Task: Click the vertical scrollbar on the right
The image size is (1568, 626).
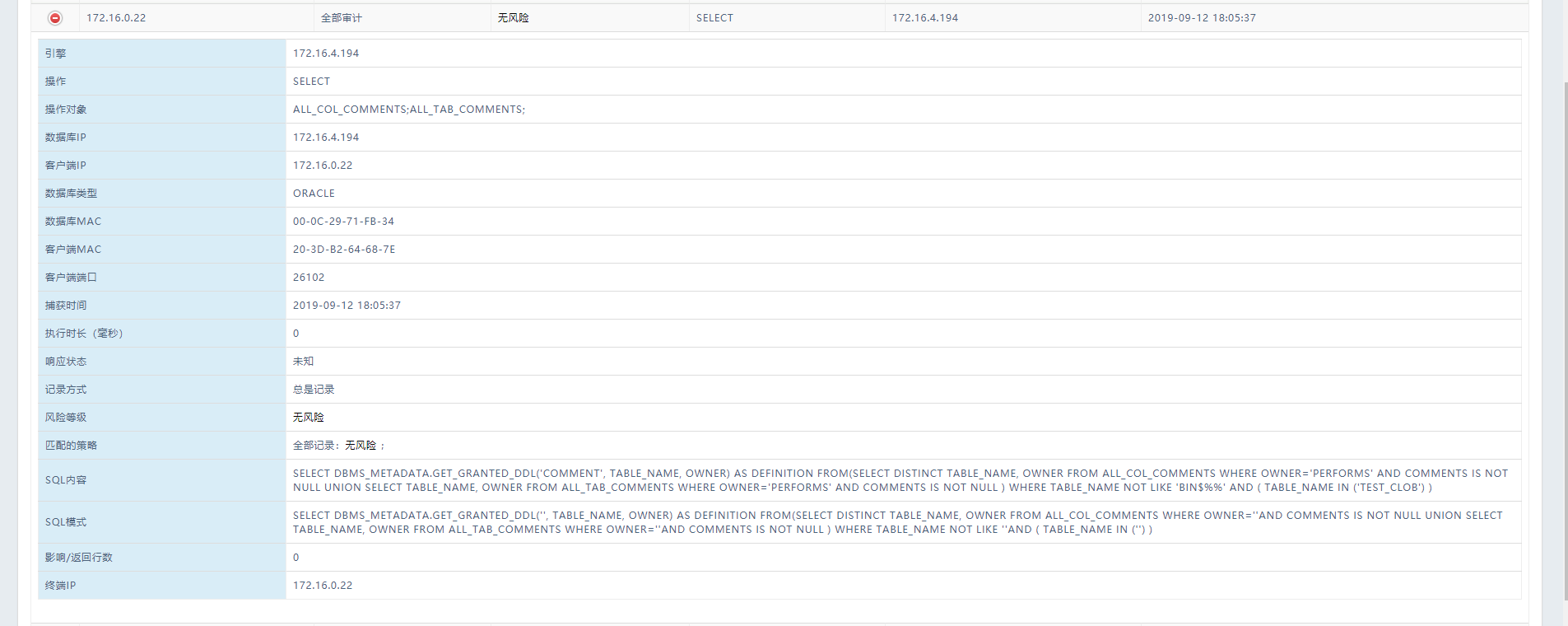Action: tap(1565, 329)
